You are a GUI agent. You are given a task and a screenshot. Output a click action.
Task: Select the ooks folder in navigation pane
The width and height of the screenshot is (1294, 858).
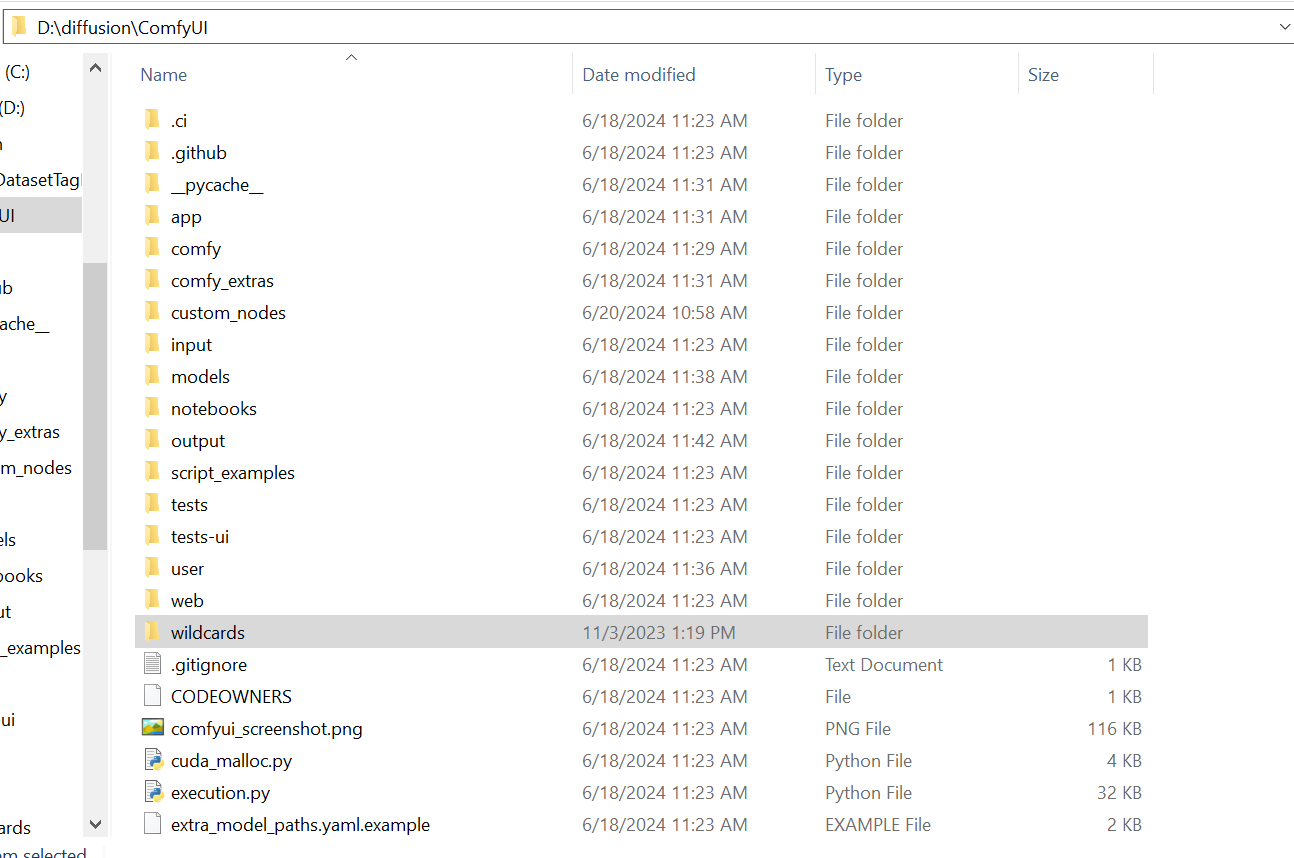[21, 576]
